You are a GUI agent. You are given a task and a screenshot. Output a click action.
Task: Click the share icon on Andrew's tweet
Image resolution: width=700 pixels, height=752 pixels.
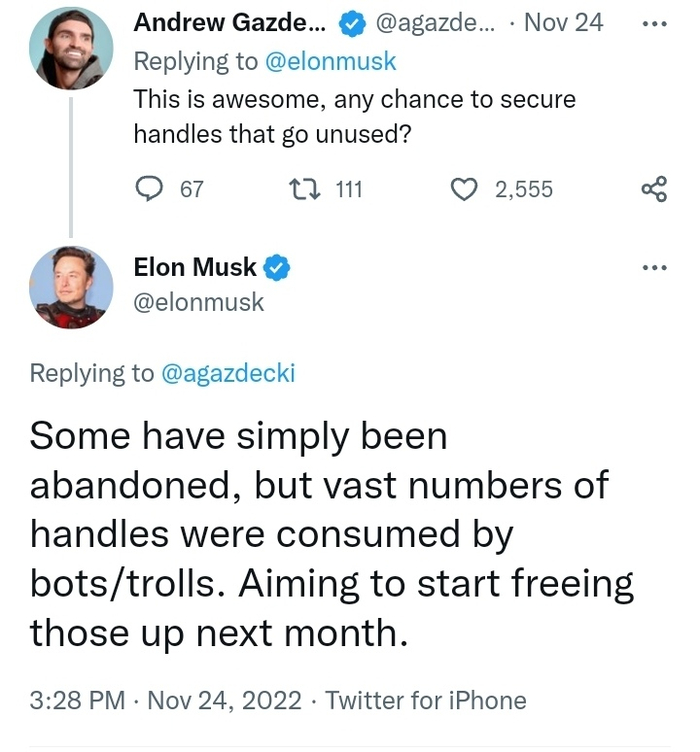[x=654, y=189]
